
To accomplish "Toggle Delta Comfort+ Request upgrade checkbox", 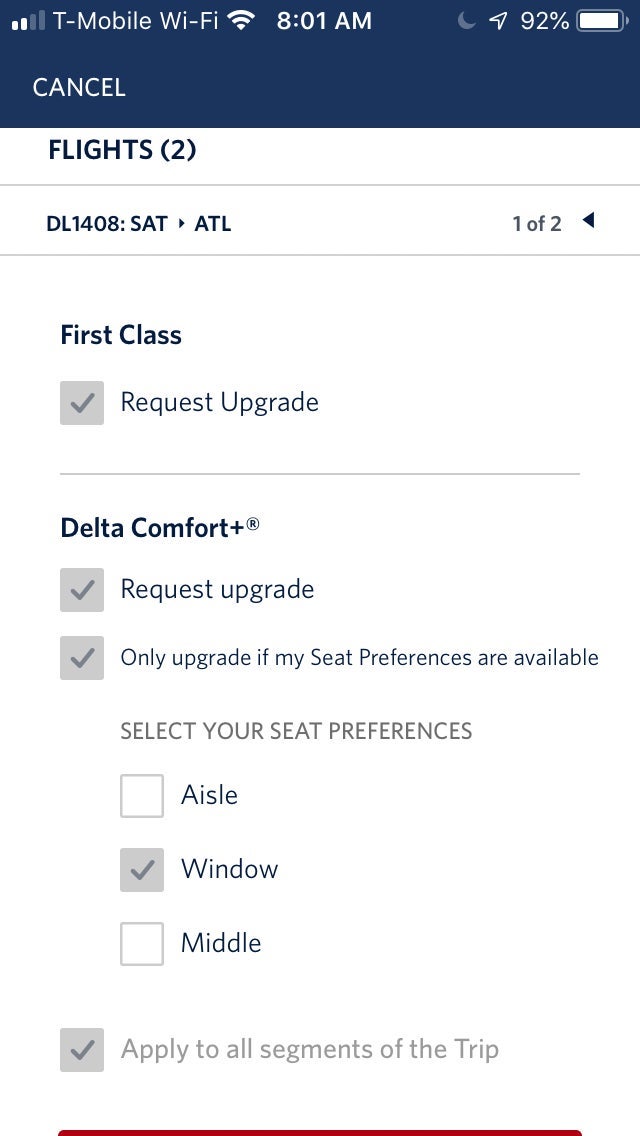I will point(82,590).
